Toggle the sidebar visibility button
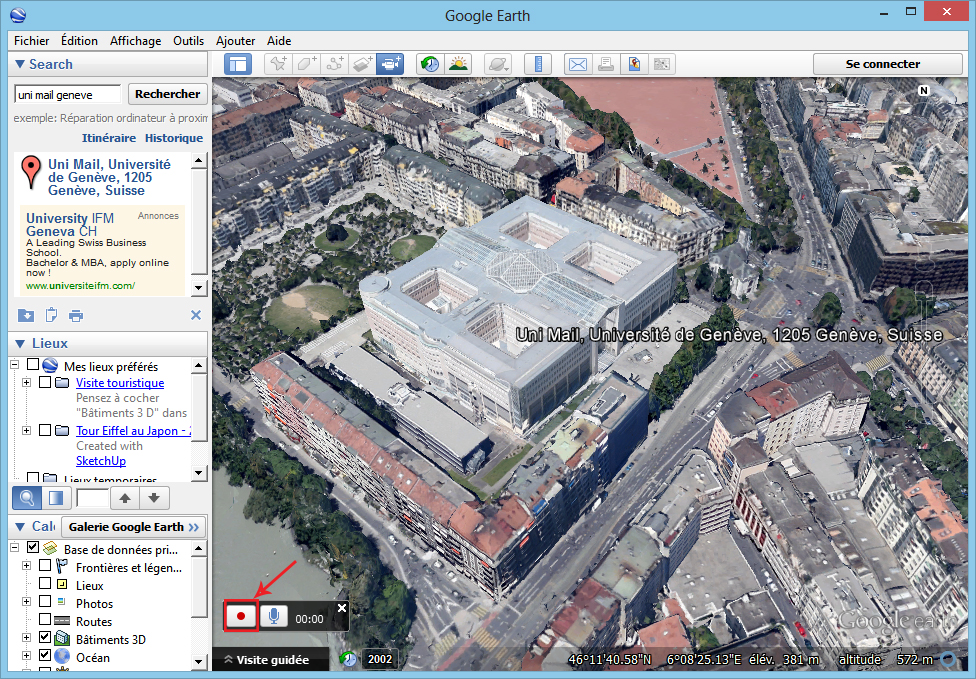This screenshot has width=976, height=679. coord(238,64)
